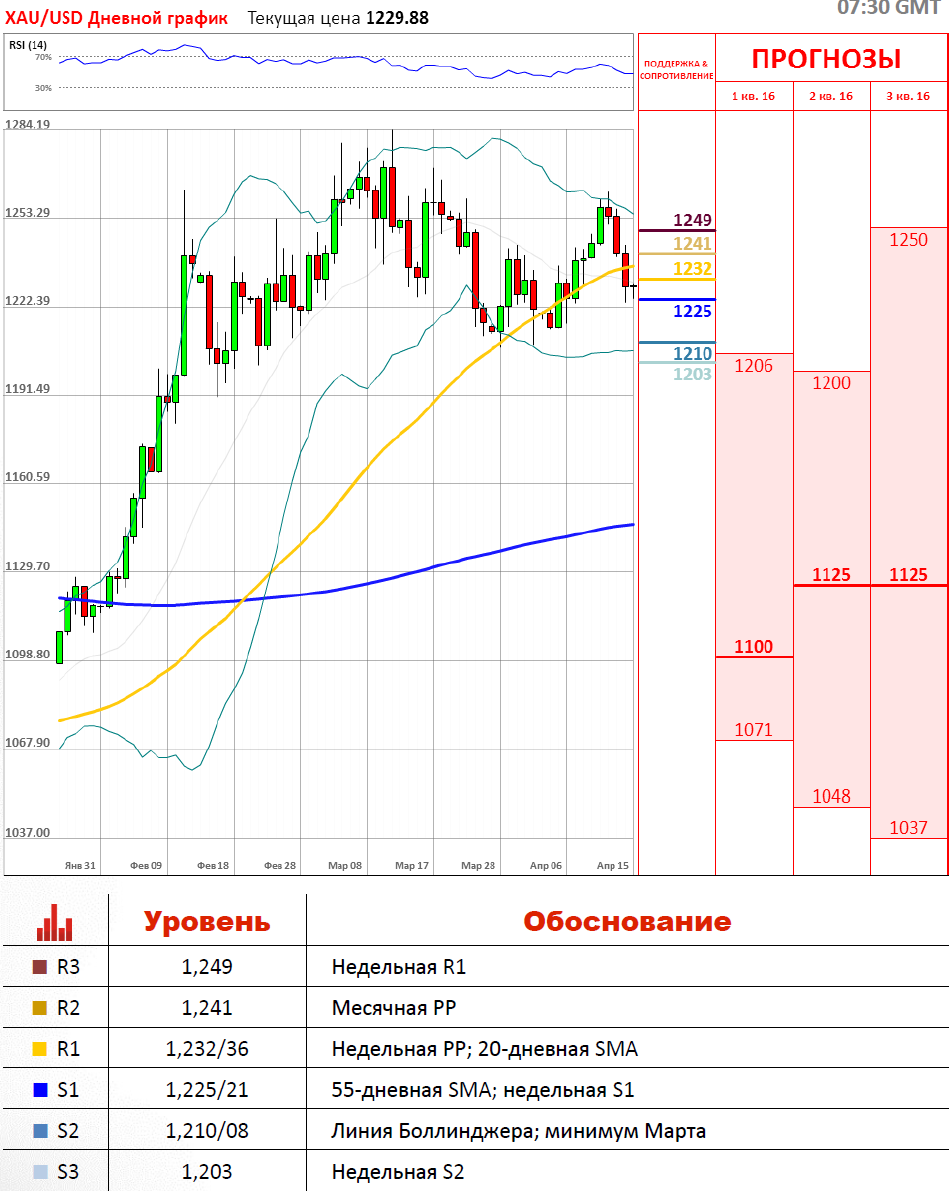Screen dimensions: 950x1191
Task: Click the 1206 forecast value
Action: click(753, 366)
